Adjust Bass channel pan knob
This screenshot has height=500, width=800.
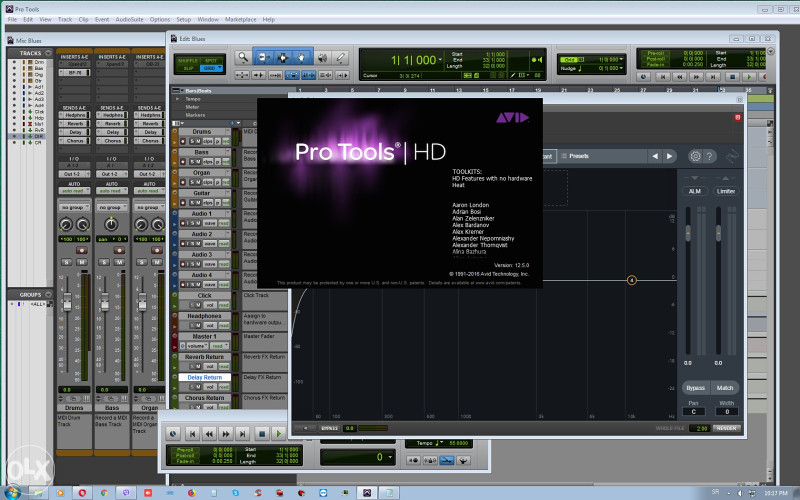tap(111, 224)
